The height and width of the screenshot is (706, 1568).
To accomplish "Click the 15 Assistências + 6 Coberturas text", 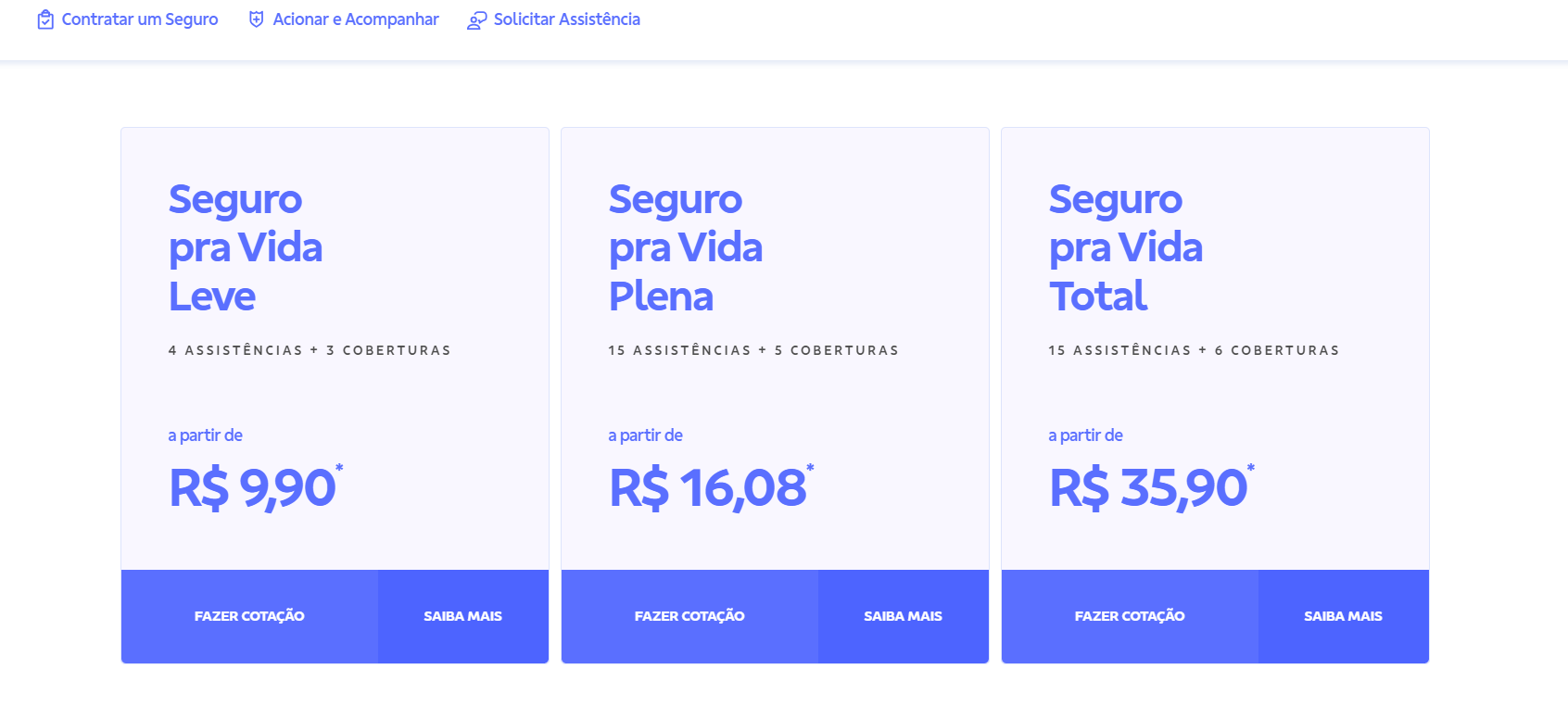I will coord(1194,350).
